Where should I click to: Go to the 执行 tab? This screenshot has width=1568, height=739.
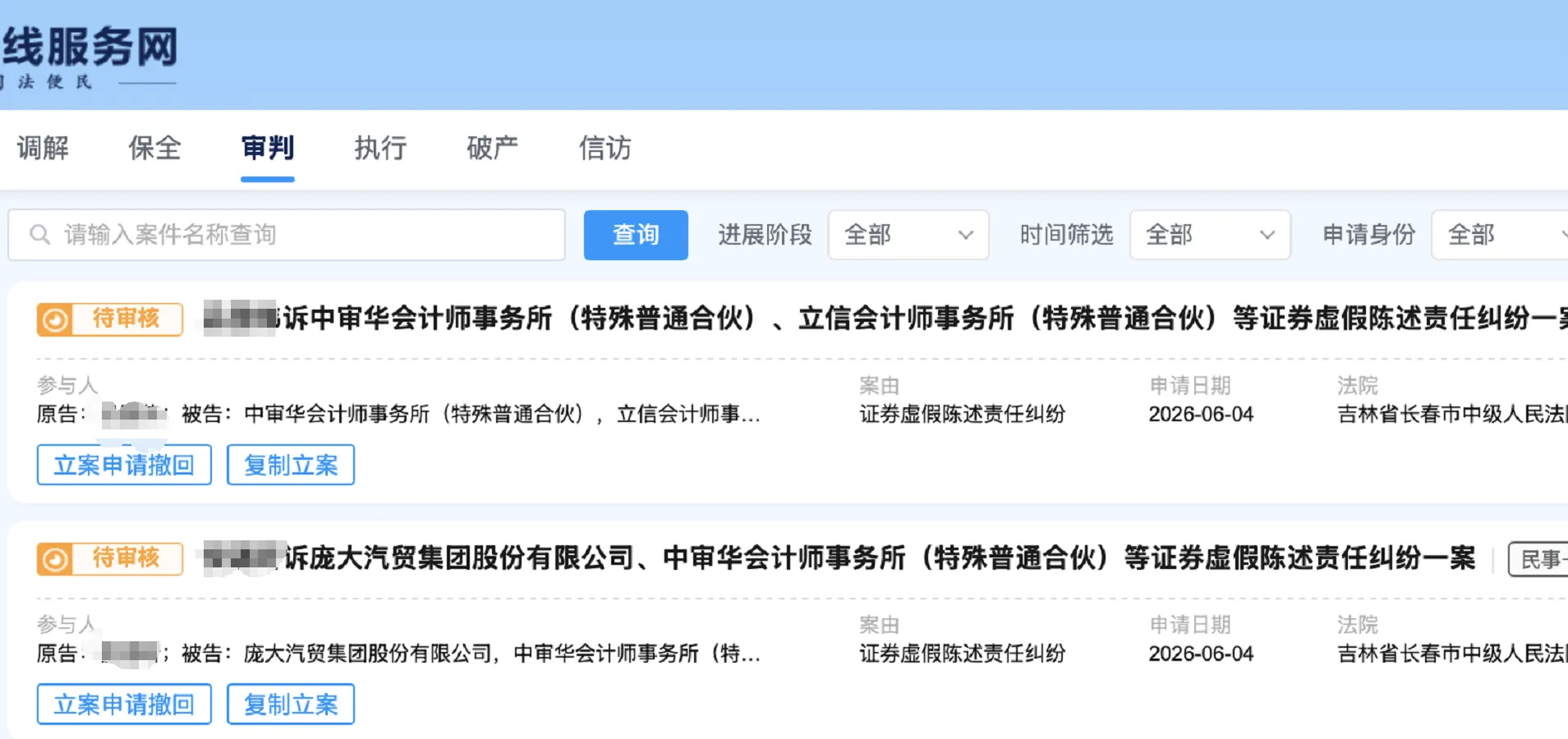380,148
